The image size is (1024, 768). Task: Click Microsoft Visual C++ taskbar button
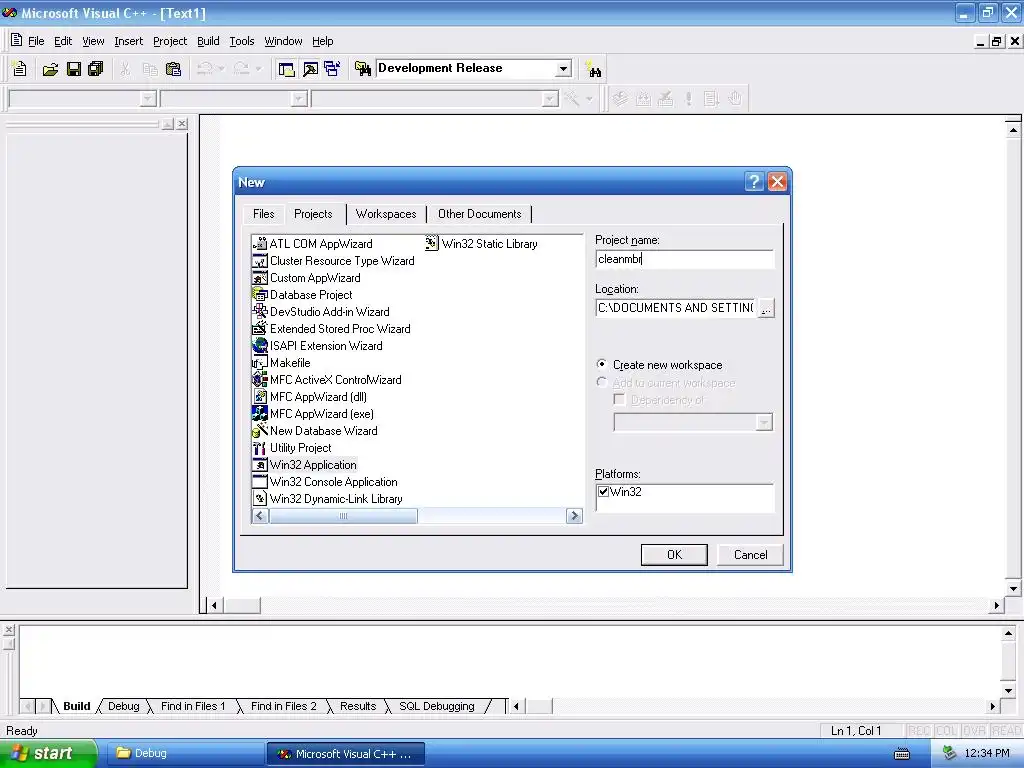pos(345,753)
